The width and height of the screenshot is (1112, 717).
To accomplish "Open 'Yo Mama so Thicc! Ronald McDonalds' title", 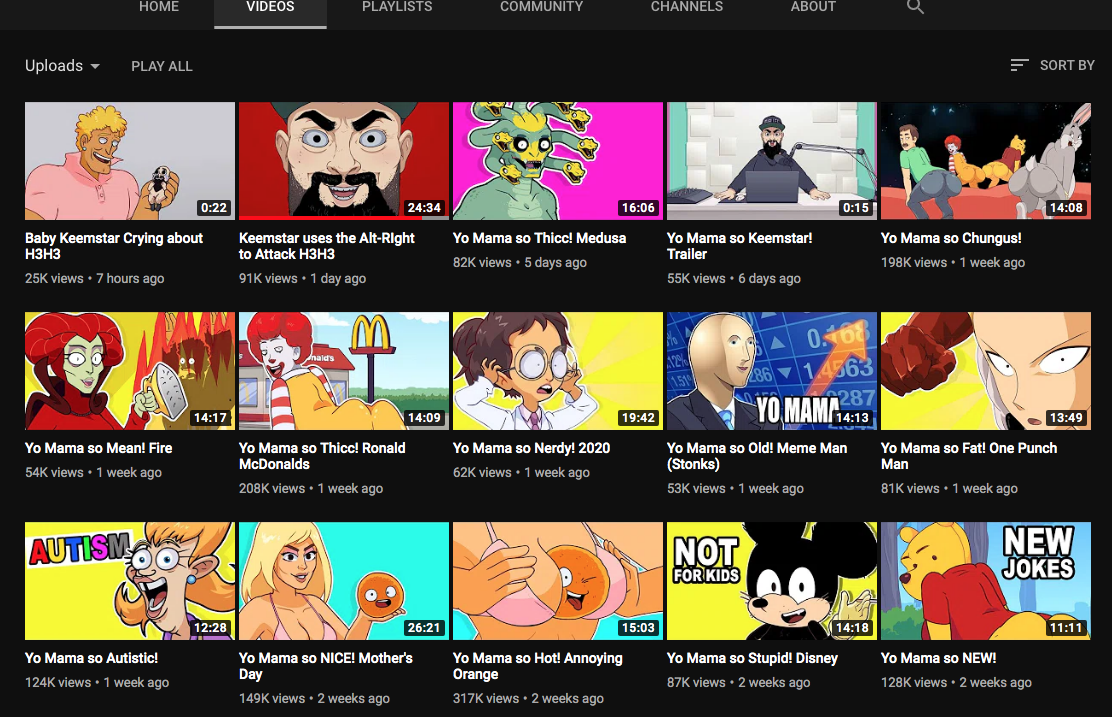I will tap(322, 456).
